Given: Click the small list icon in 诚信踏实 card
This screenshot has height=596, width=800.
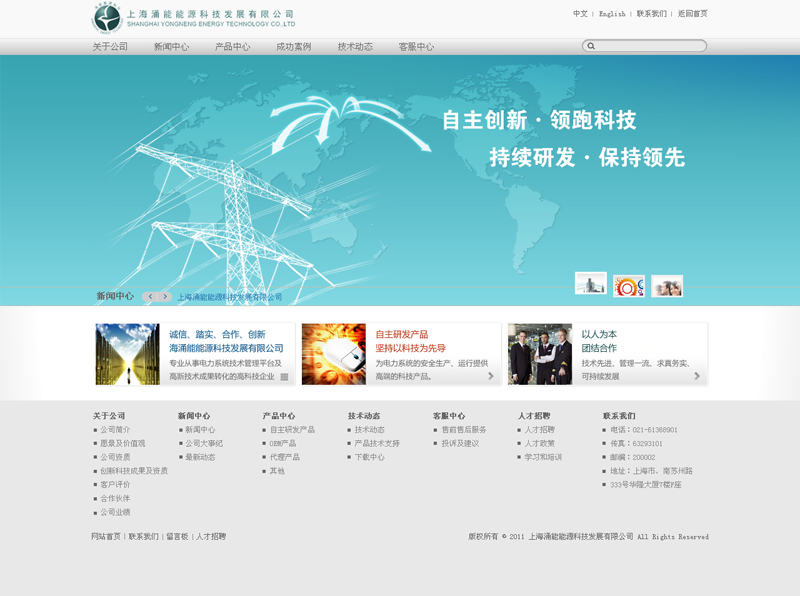Looking at the screenshot, I should 284,377.
